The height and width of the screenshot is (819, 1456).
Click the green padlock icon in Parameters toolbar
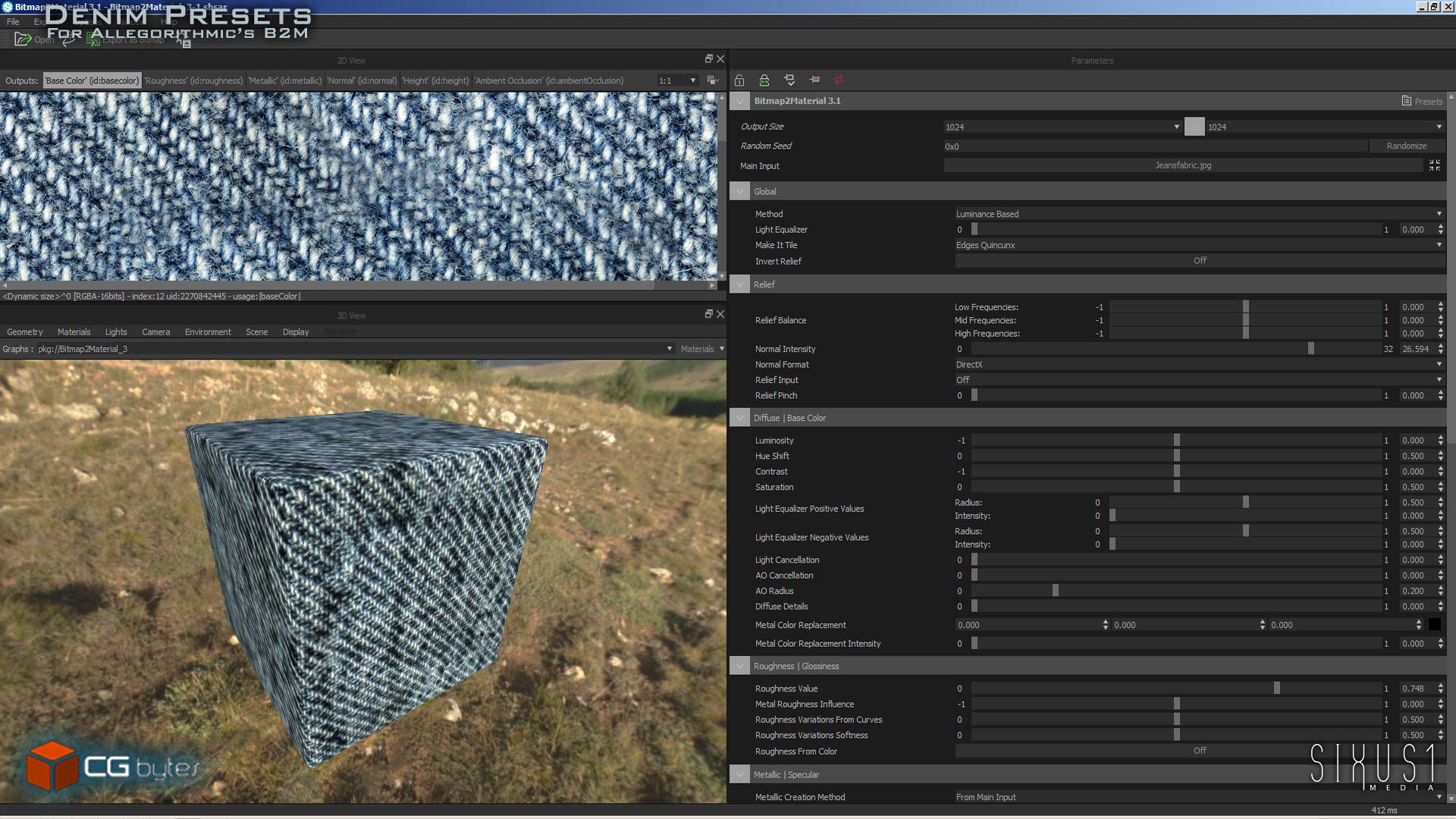coord(764,80)
